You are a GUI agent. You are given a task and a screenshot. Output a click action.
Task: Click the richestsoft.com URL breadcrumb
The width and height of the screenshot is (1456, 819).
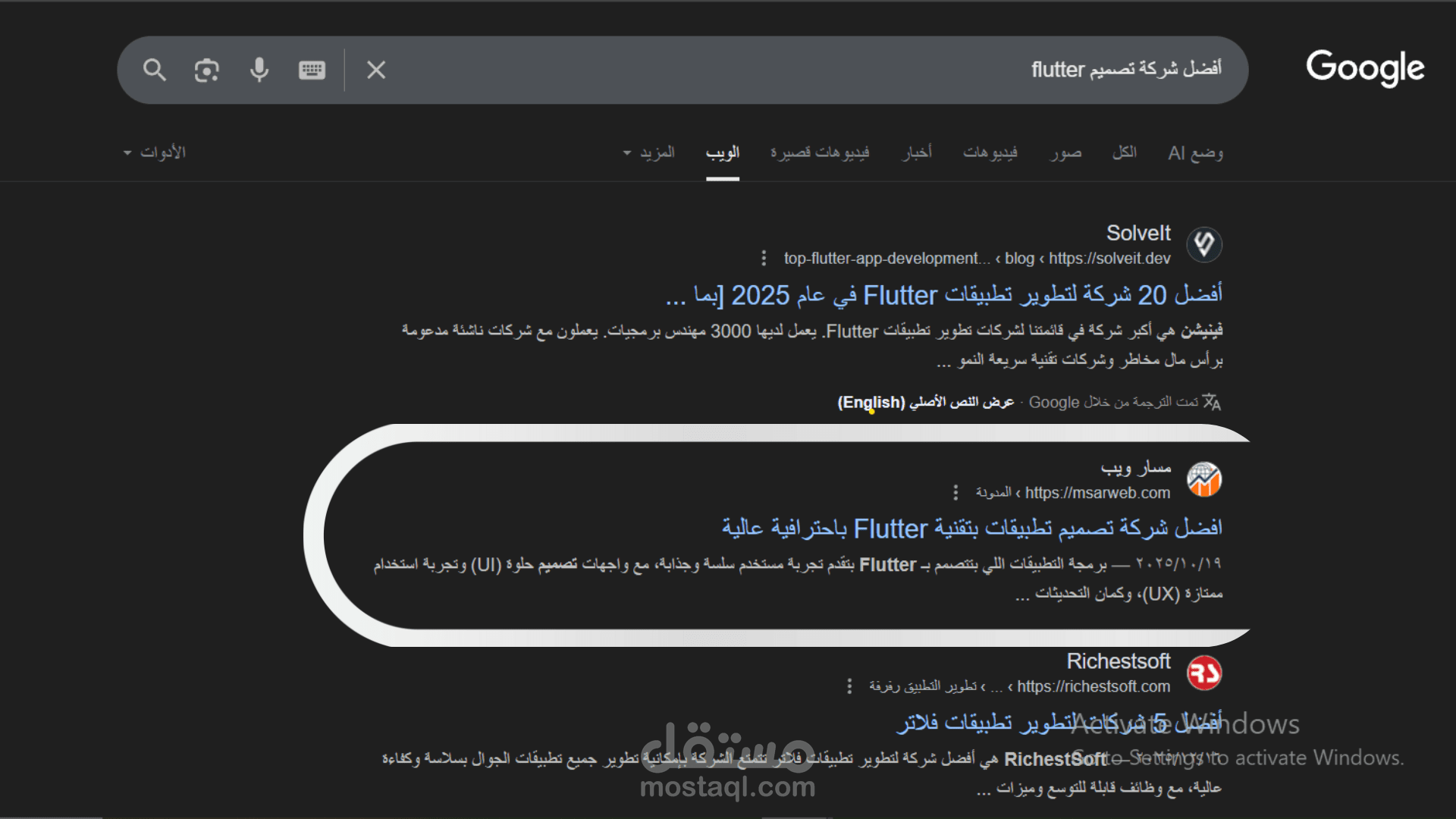pos(1020,686)
